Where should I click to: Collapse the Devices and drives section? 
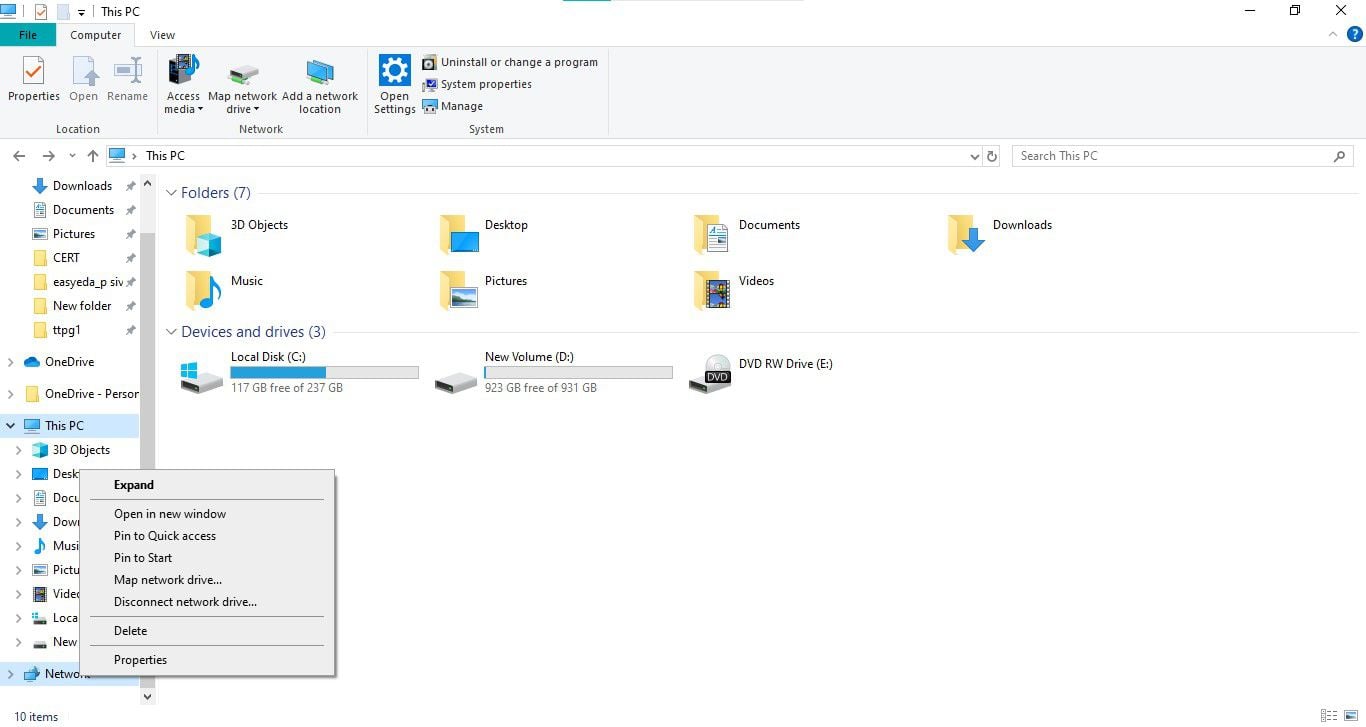tap(171, 331)
